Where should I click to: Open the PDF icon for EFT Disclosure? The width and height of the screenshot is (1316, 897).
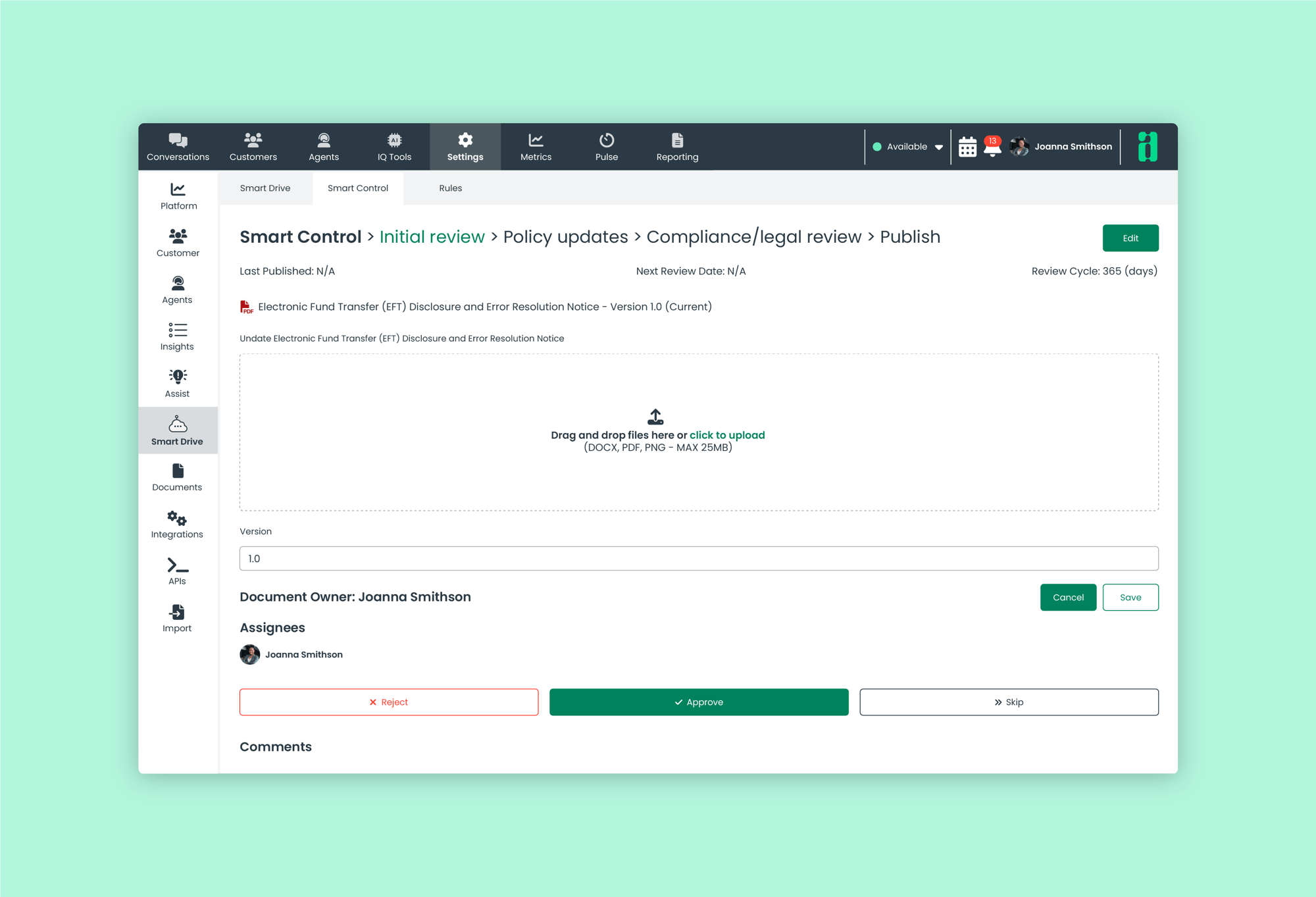pyautogui.click(x=246, y=307)
